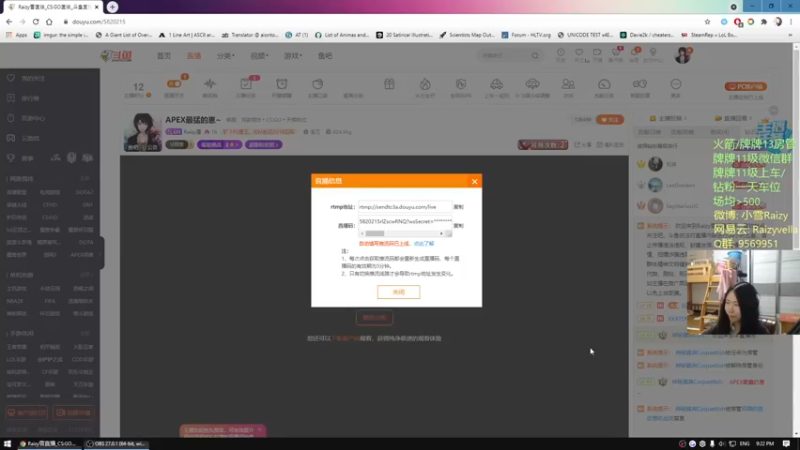Expand the 分类 categories dropdown

point(226,56)
